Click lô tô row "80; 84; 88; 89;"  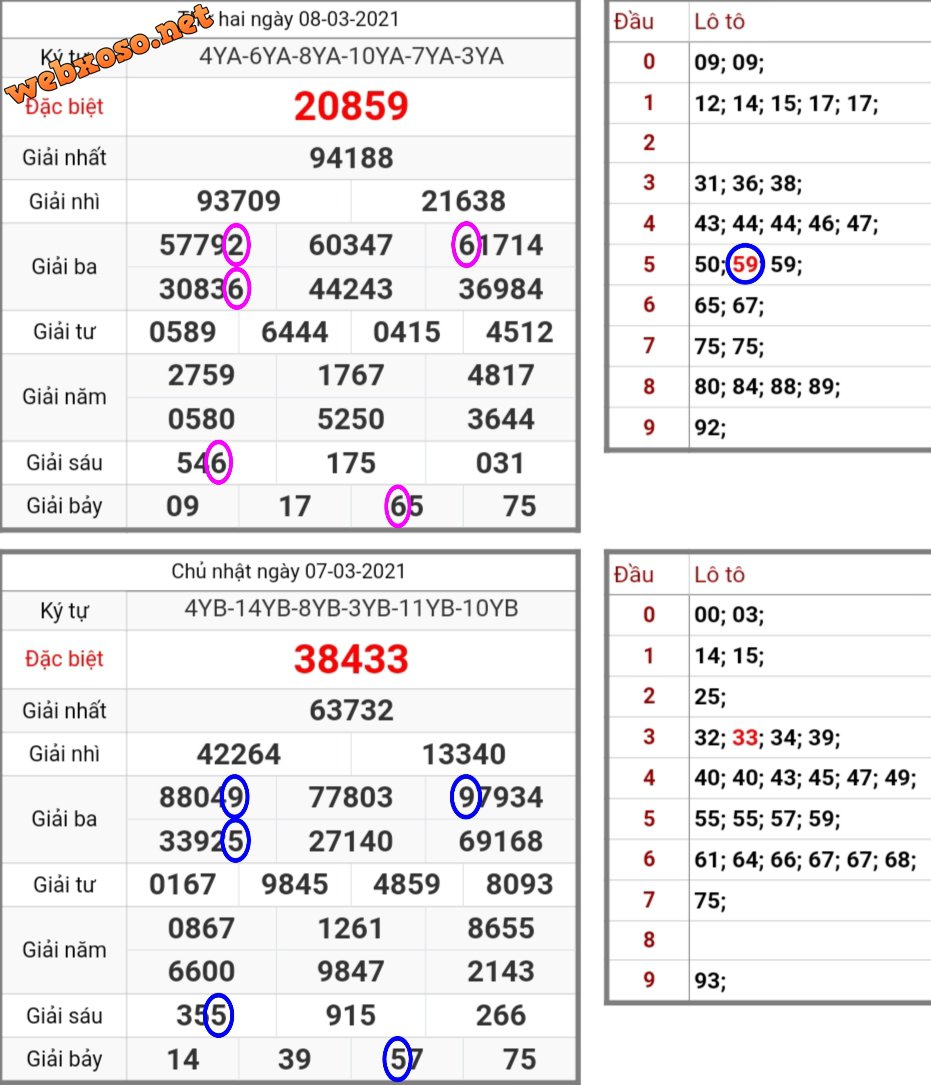tap(767, 387)
